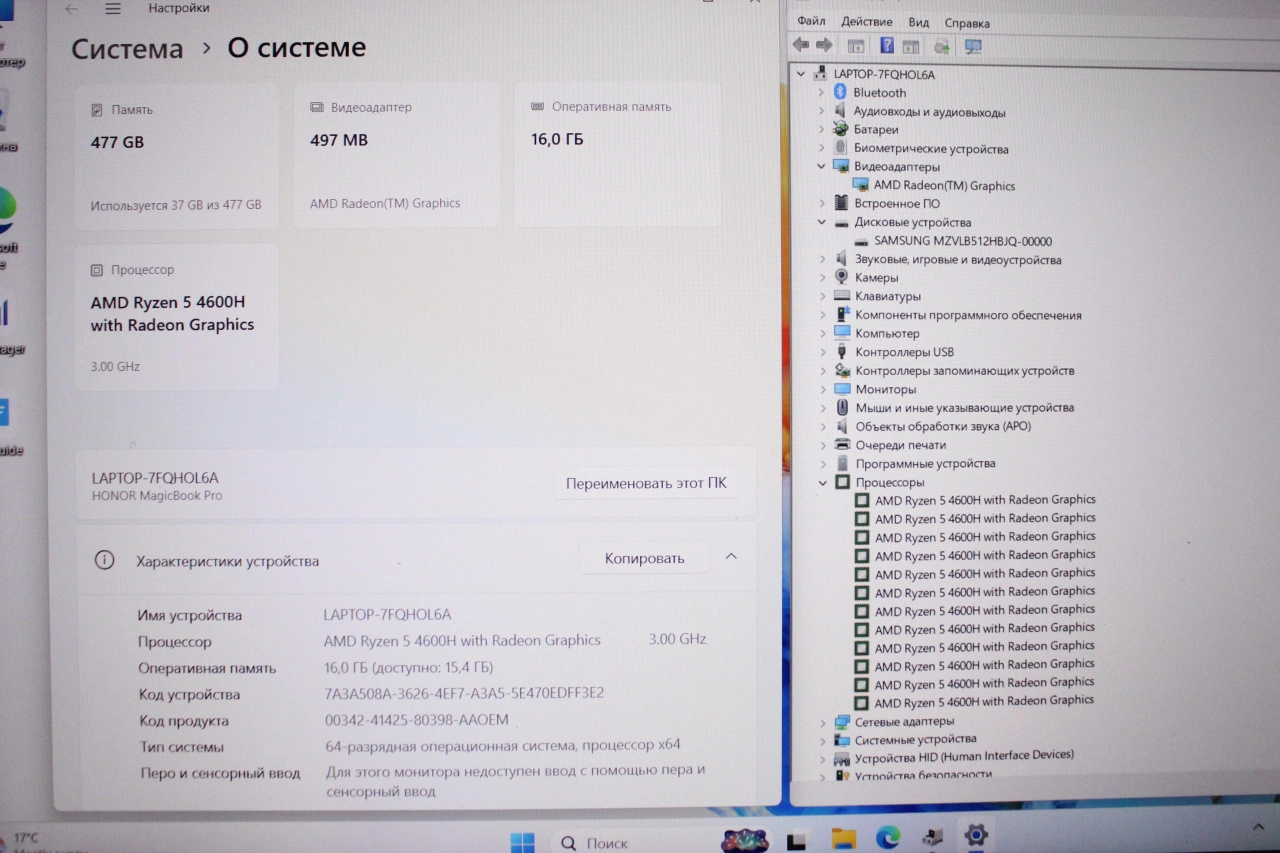Select Контроллеры запоминающих устройств label

965,370
